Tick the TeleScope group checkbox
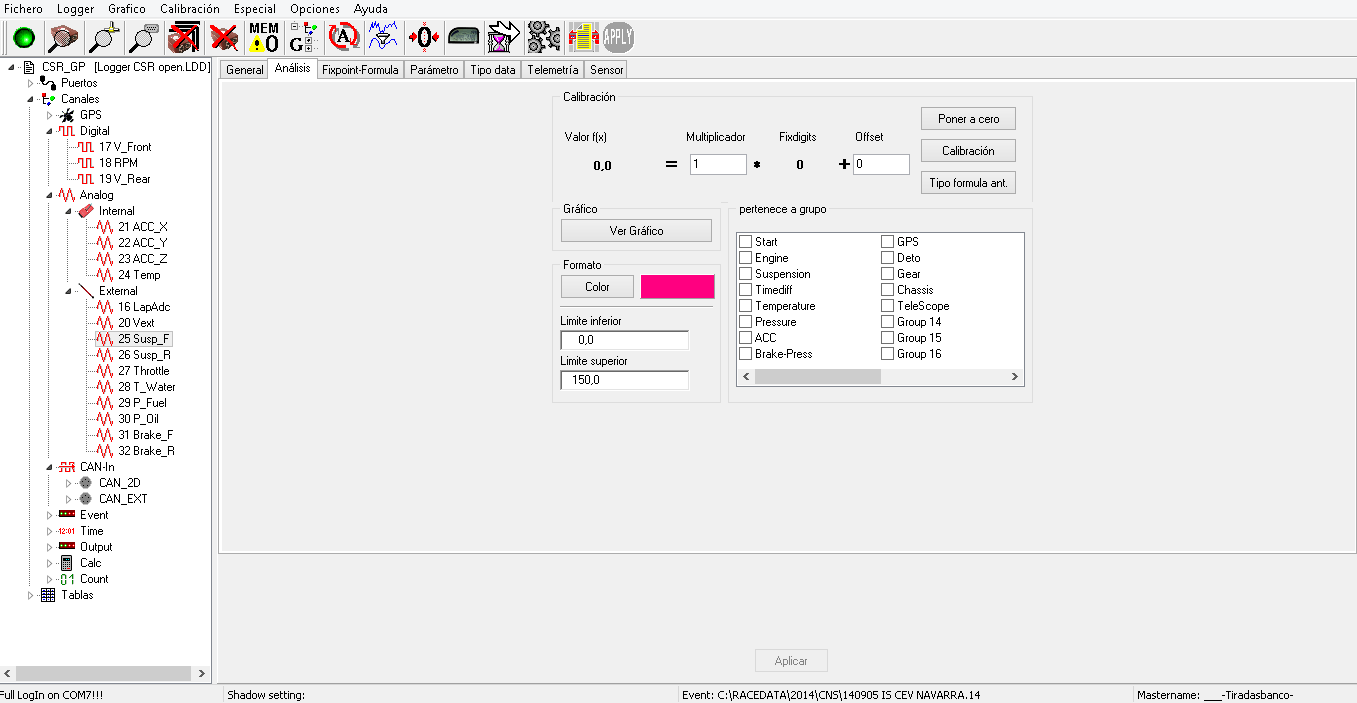 887,306
